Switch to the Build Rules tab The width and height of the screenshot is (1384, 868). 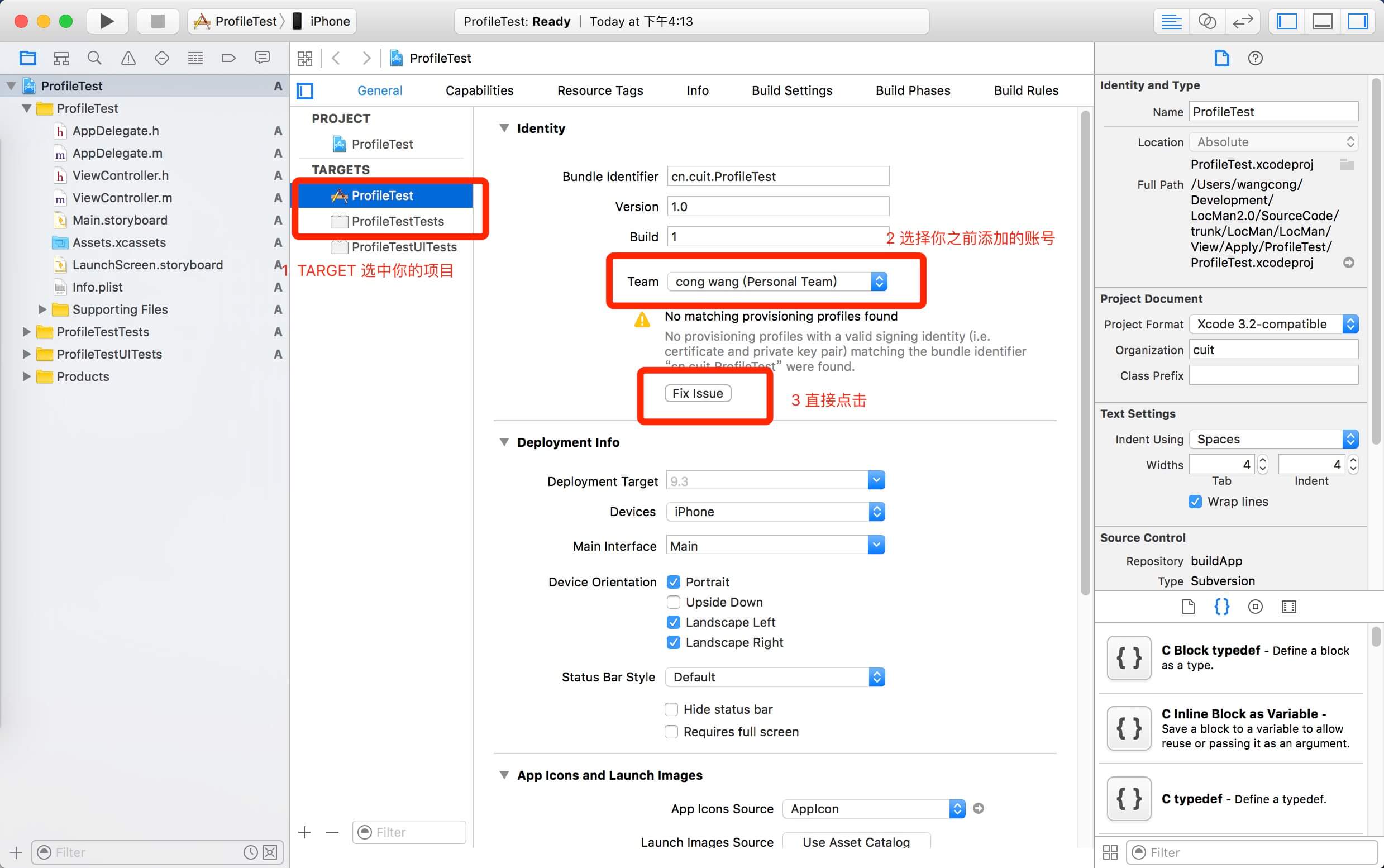click(x=1026, y=90)
